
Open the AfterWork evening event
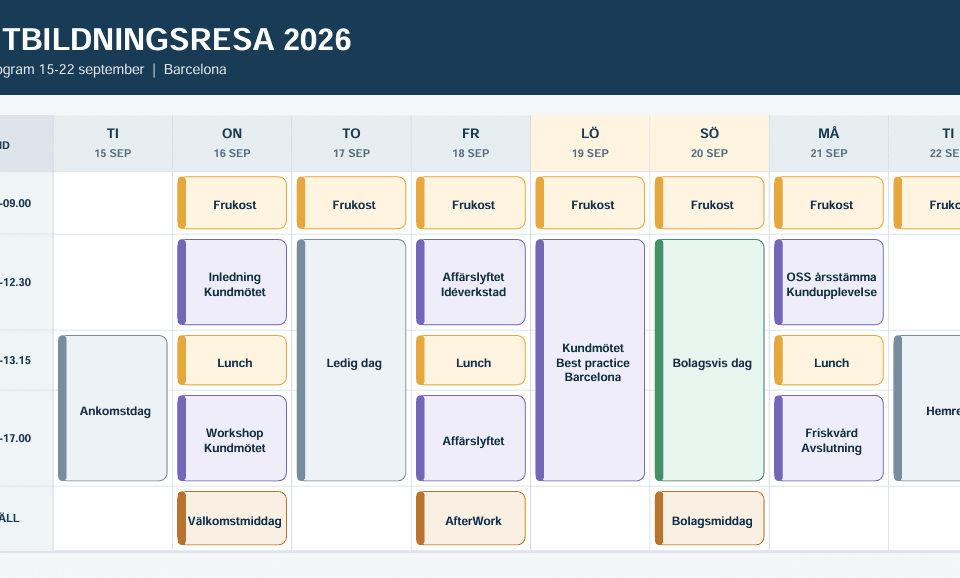coord(471,518)
